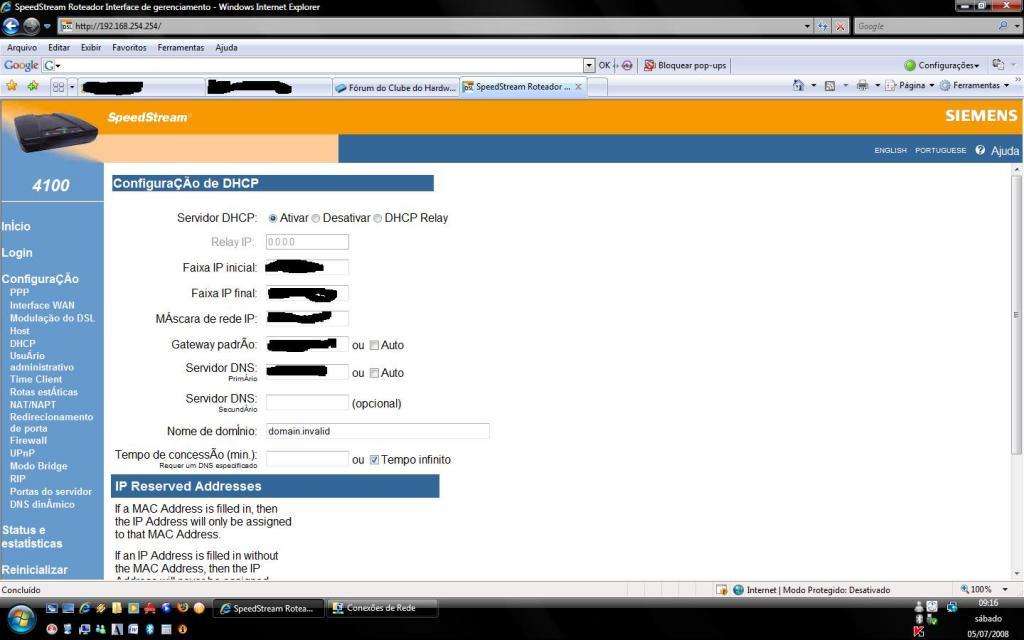Screen dimensions: 1024x640
Task: Open the Quick Tabs grid icon
Action: 59,86
